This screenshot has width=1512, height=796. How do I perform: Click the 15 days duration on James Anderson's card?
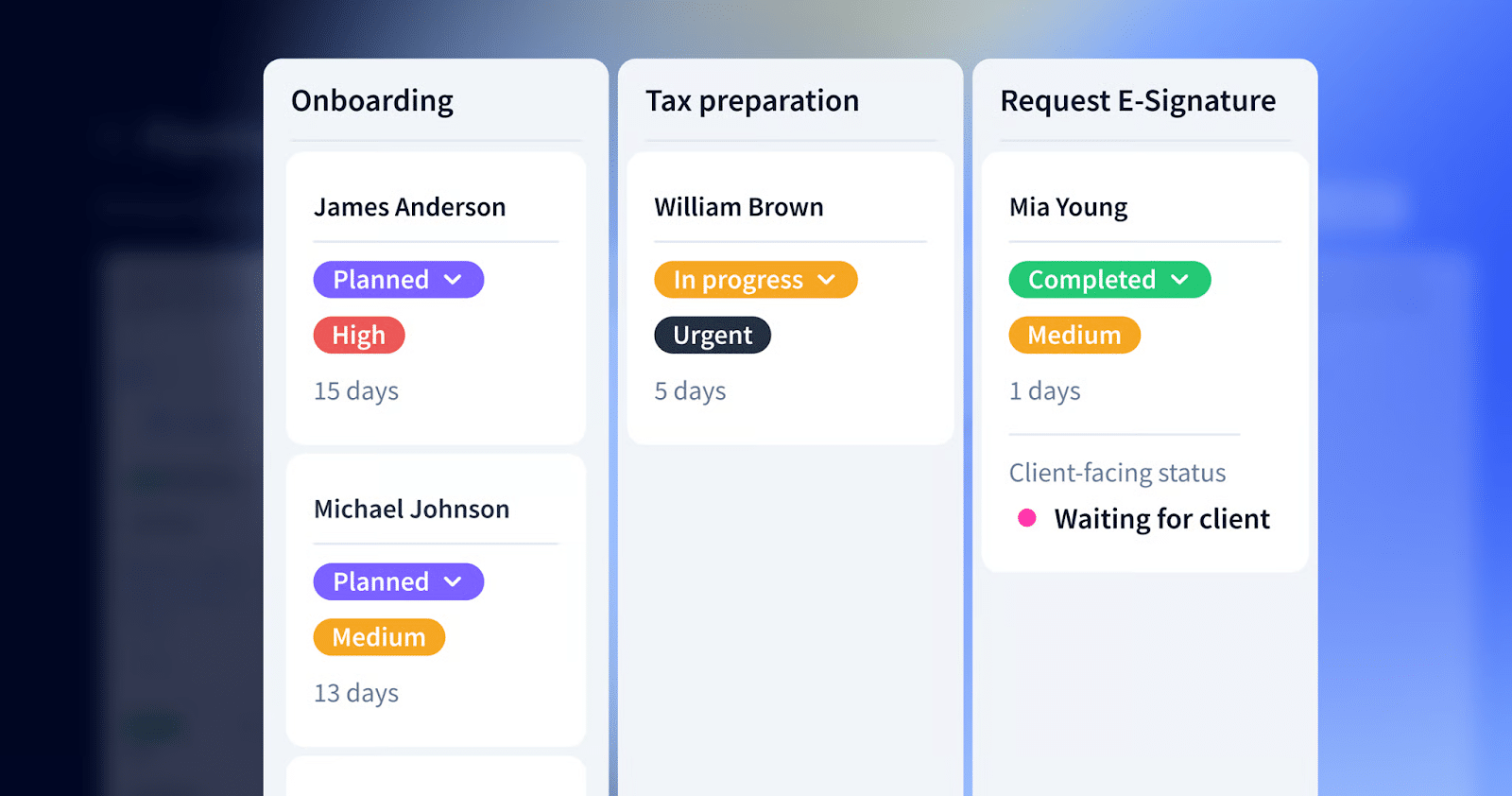pos(355,390)
